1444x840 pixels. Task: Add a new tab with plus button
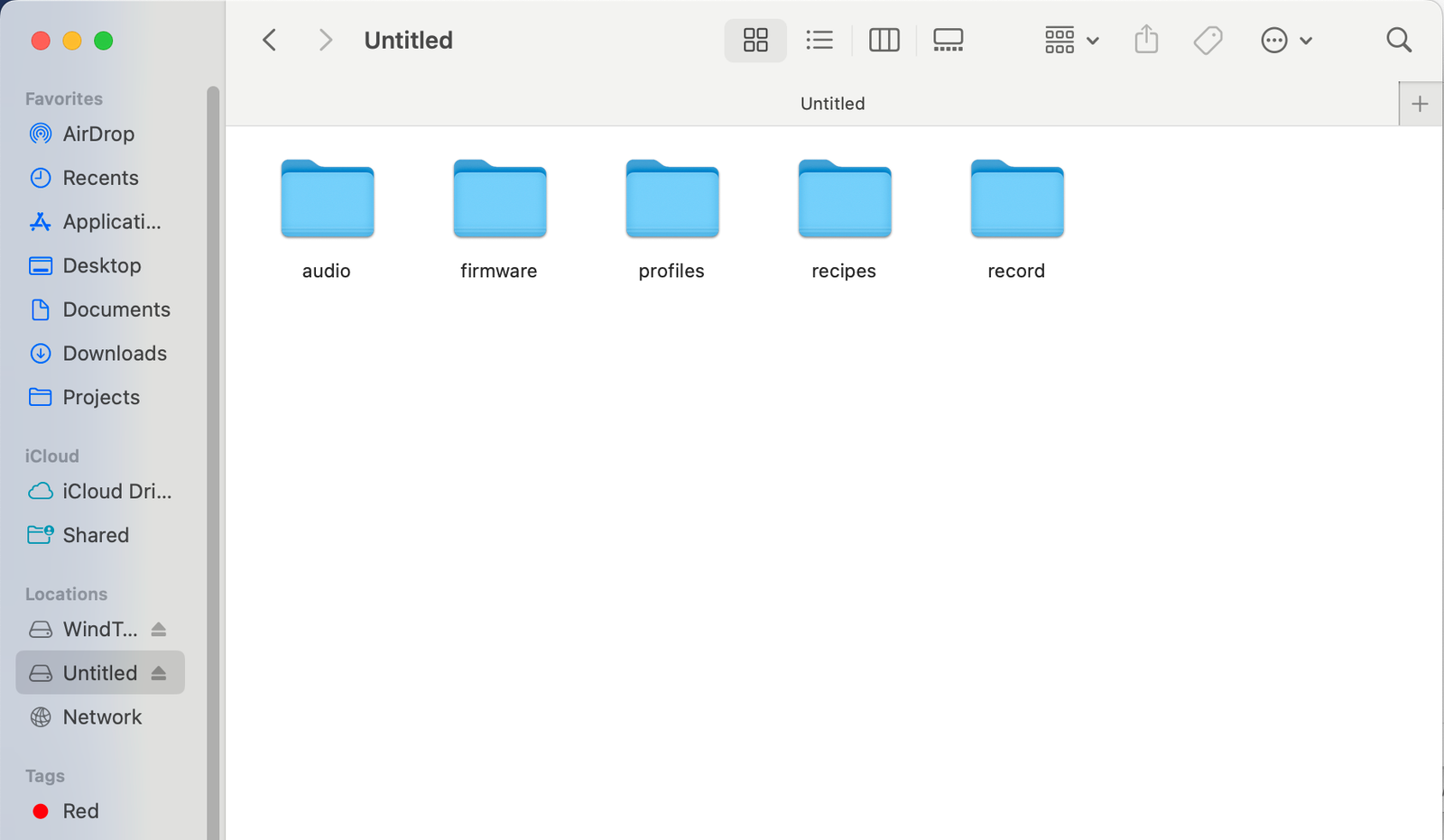(1420, 104)
